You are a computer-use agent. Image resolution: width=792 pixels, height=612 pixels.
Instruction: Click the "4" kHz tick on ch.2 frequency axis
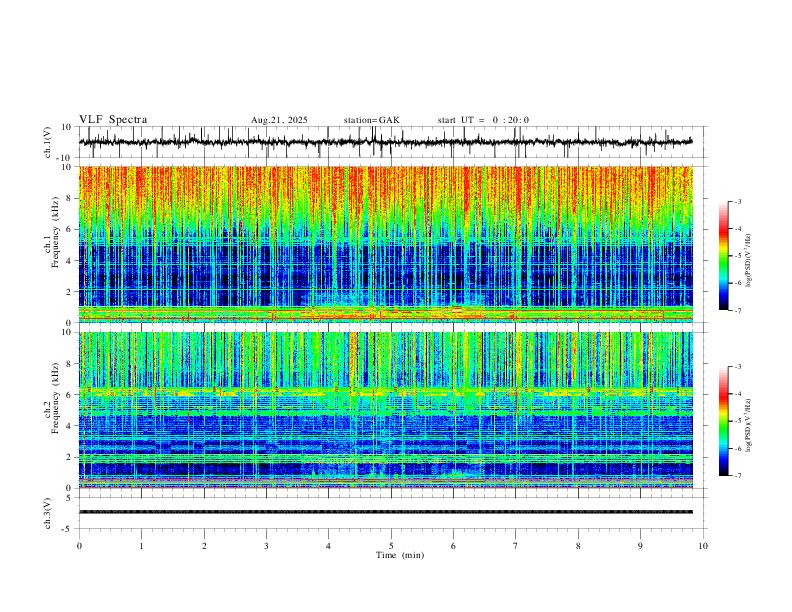[70, 426]
